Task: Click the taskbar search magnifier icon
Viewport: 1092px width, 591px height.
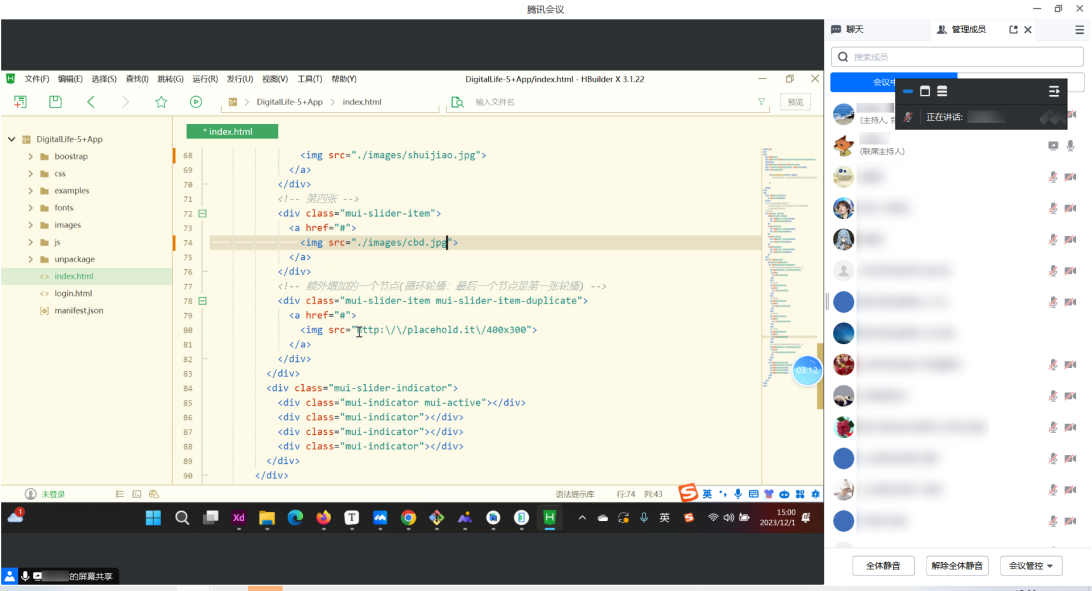Action: 182,518
